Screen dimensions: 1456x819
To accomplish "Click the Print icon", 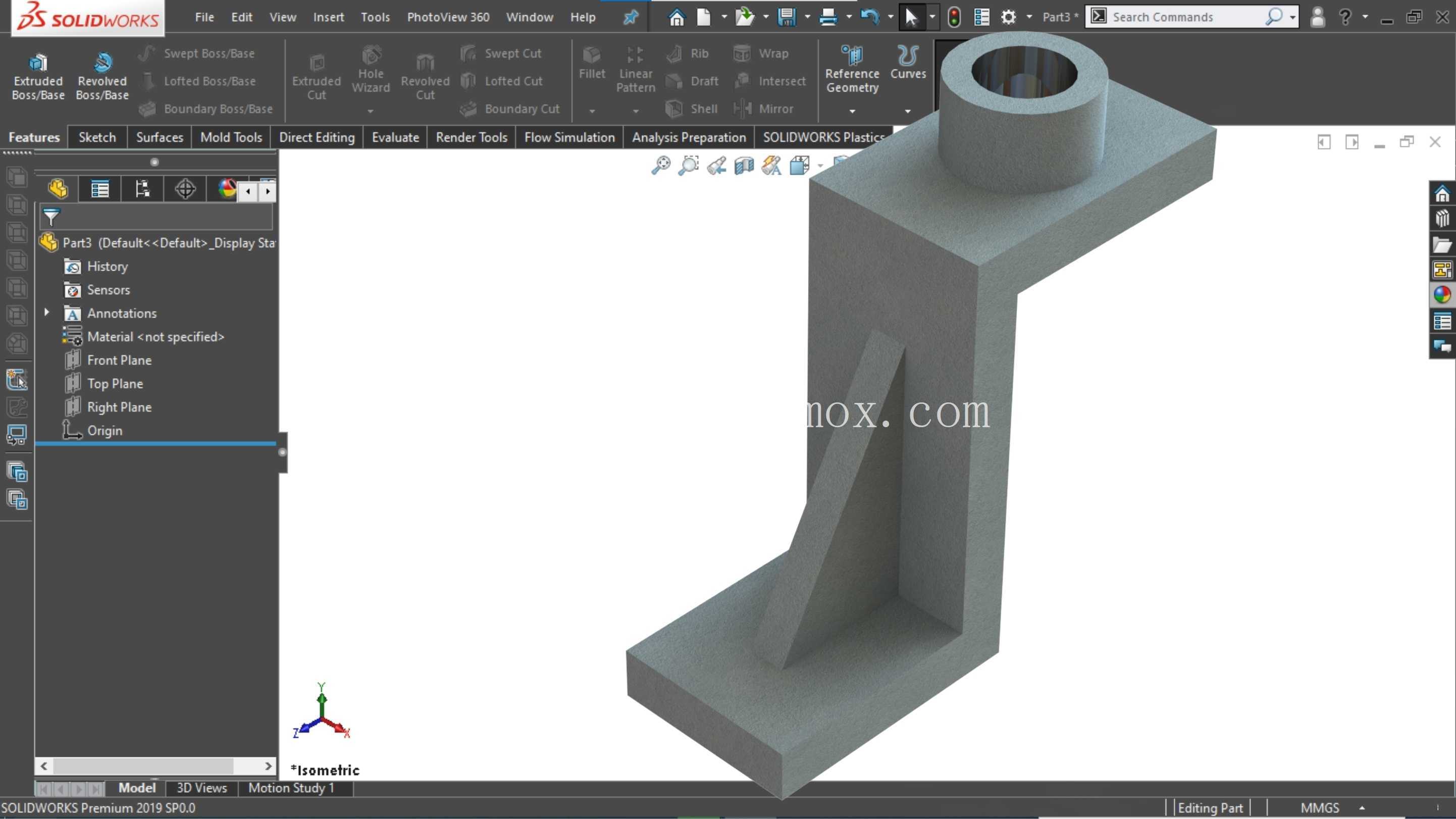I will click(x=828, y=17).
